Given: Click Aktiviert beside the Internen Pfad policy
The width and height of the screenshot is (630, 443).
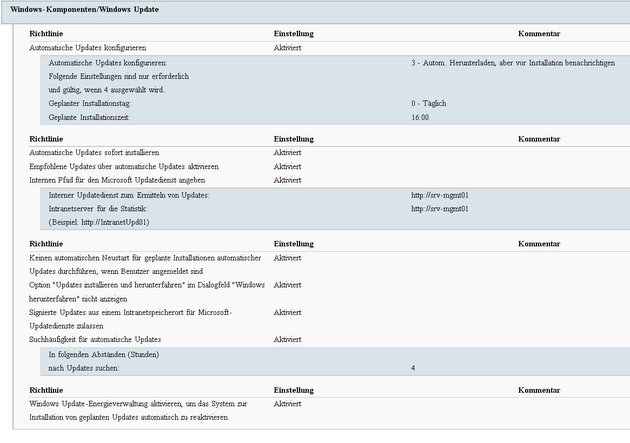Looking at the screenshot, I should pyautogui.click(x=287, y=180).
